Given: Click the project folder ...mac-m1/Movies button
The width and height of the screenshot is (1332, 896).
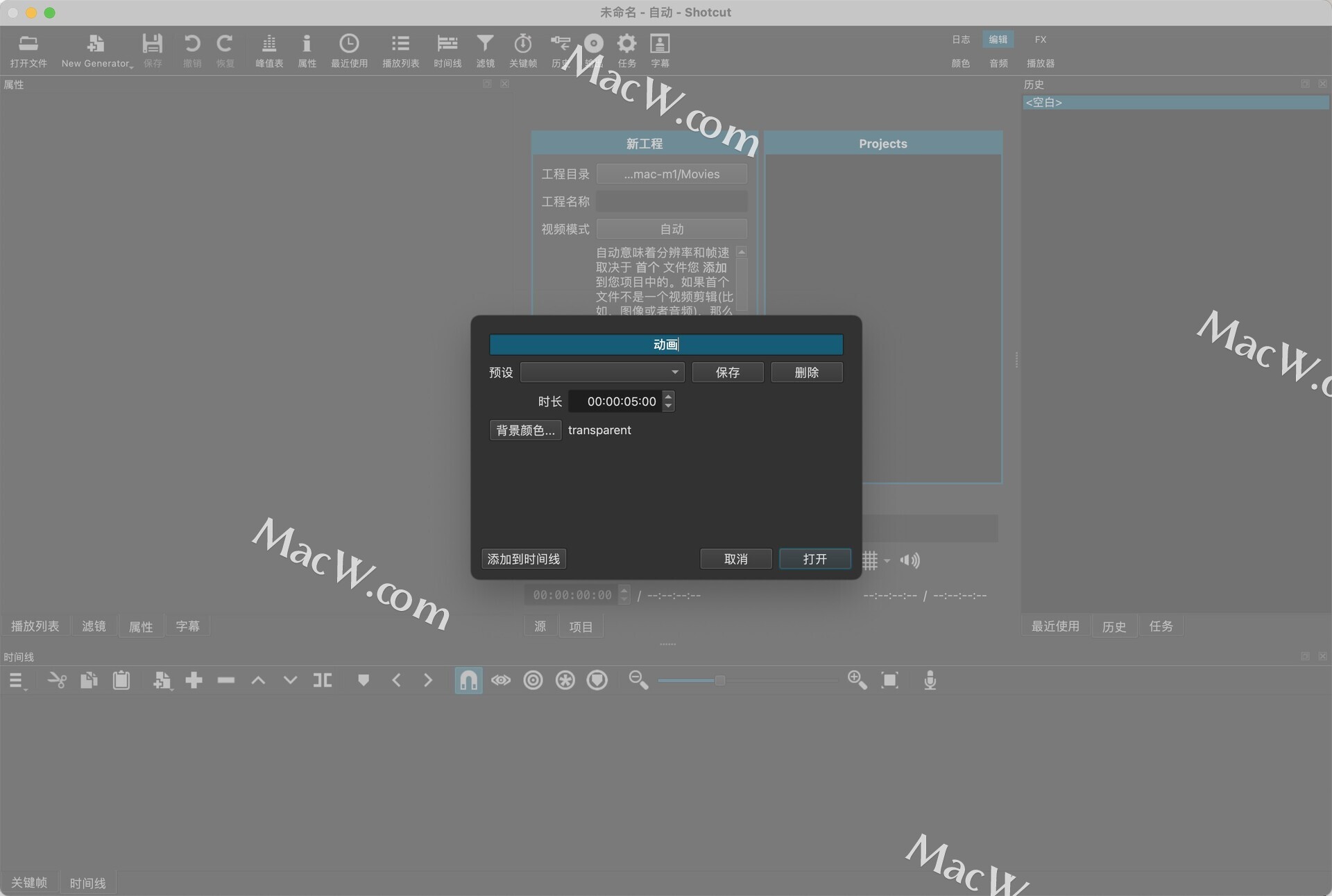Looking at the screenshot, I should click(x=672, y=174).
